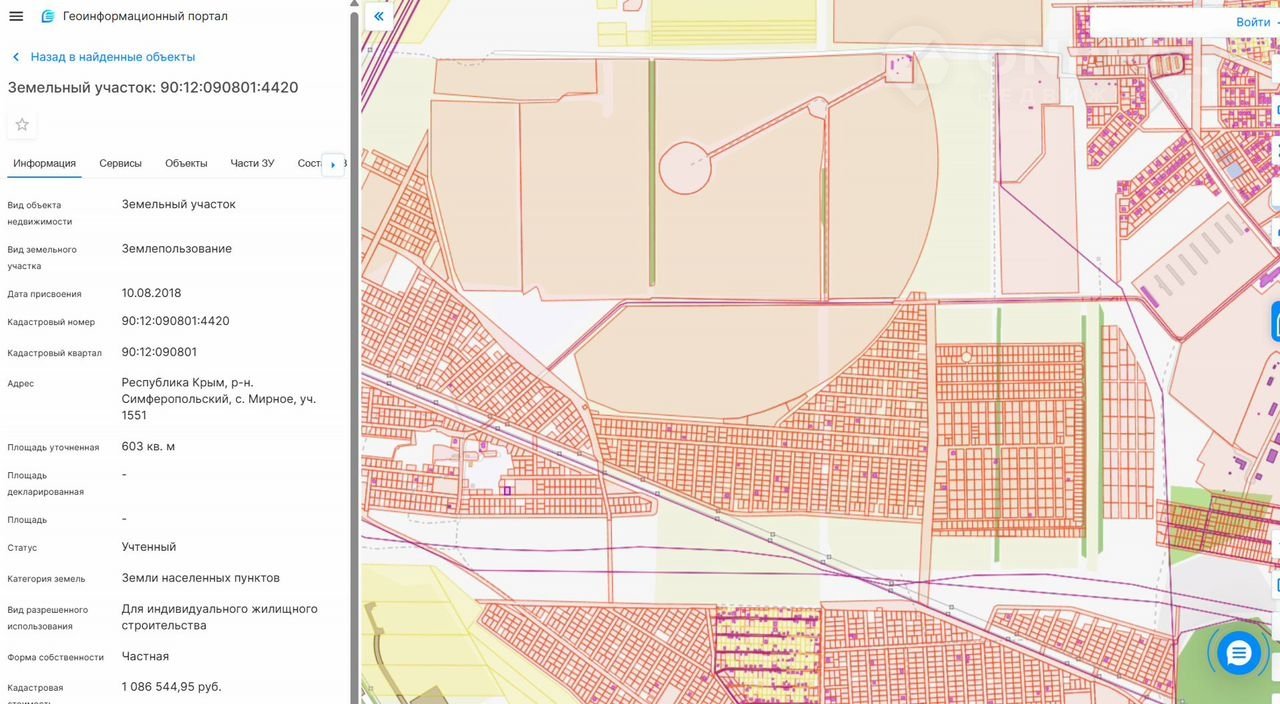Click the scrollbar up arrow

pos(354,5)
